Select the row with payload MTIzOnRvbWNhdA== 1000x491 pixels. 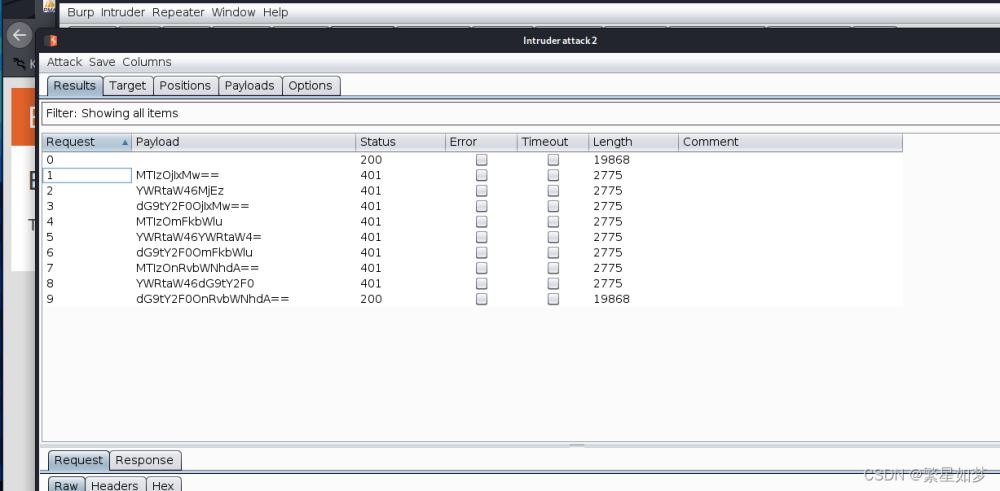[472, 268]
